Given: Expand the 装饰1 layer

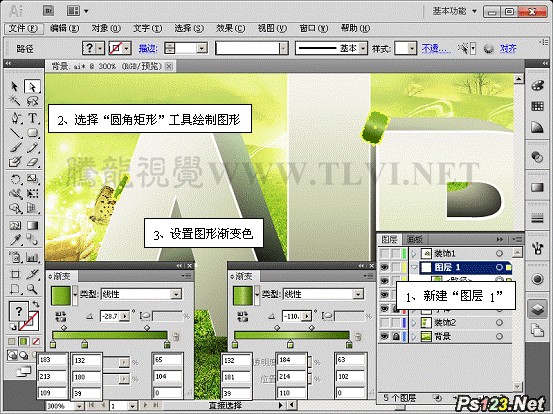Looking at the screenshot, I should pos(414,254).
